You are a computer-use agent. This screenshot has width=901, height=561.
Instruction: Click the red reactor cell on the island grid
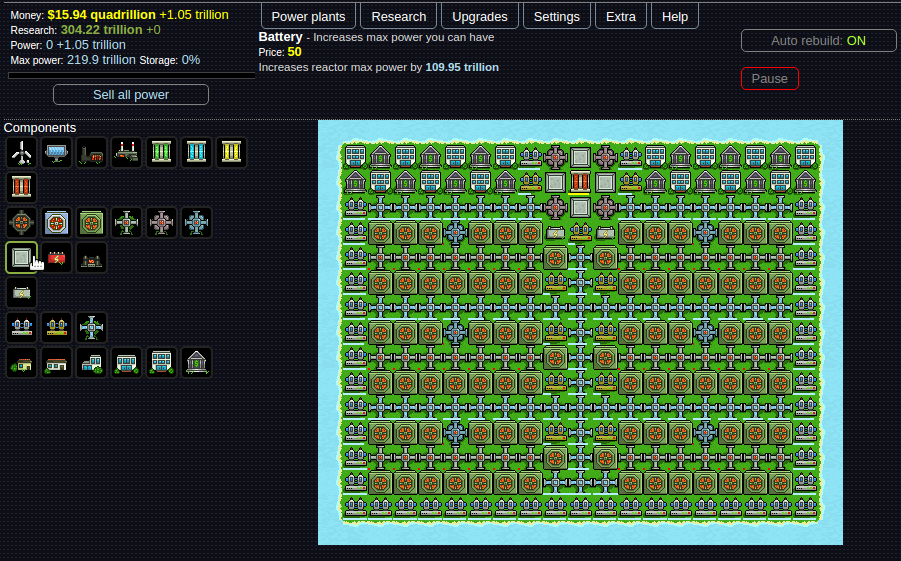point(580,182)
